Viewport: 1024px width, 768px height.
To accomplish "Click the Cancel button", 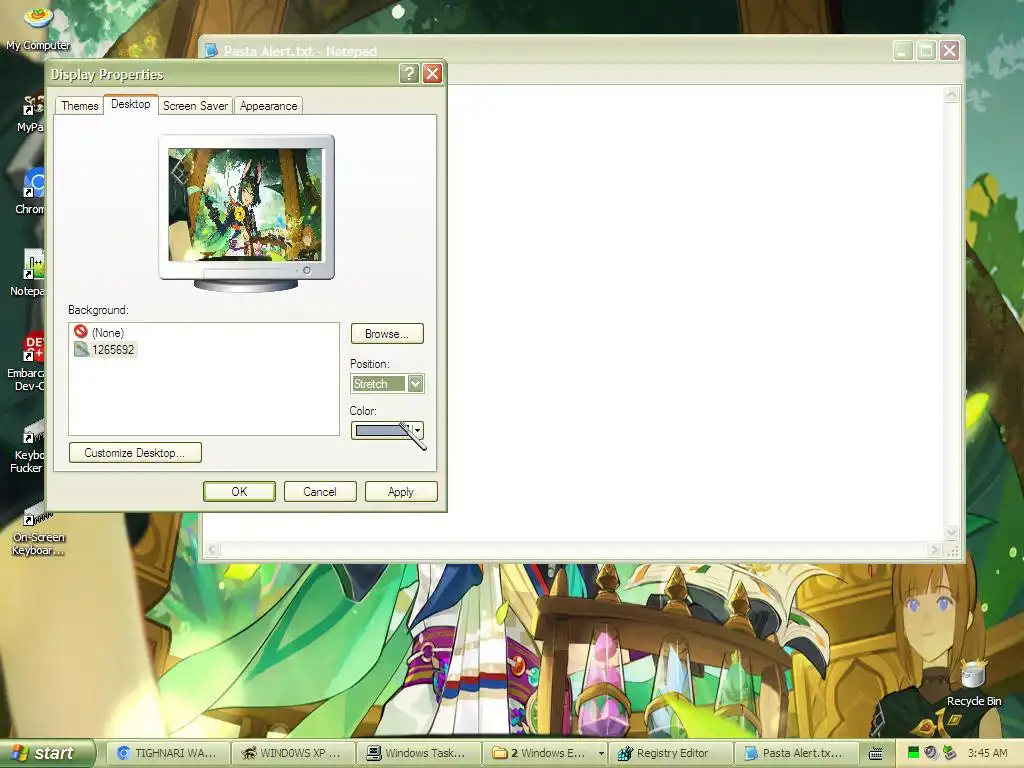I will pyautogui.click(x=320, y=492).
